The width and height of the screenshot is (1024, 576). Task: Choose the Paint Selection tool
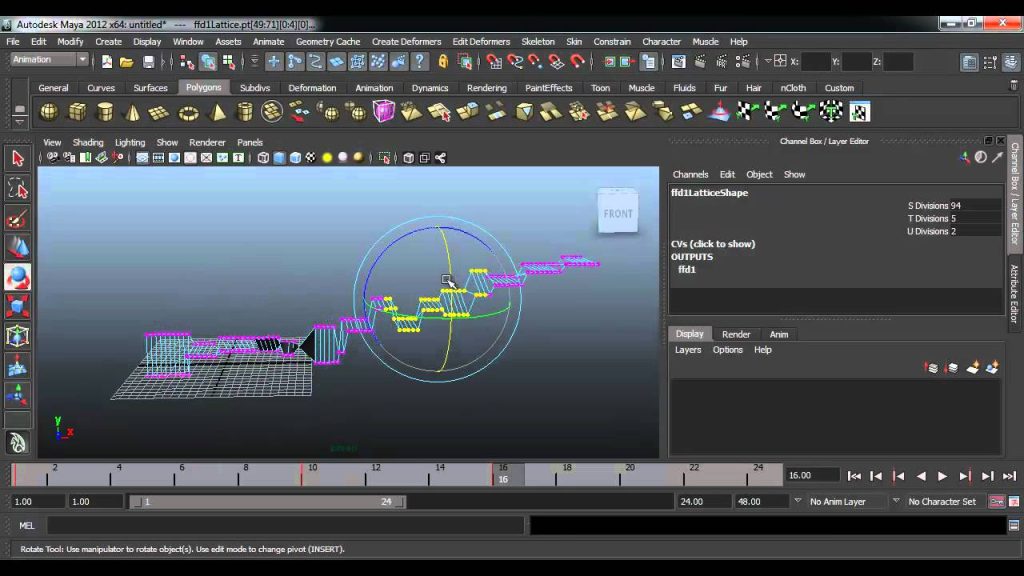pyautogui.click(x=18, y=219)
